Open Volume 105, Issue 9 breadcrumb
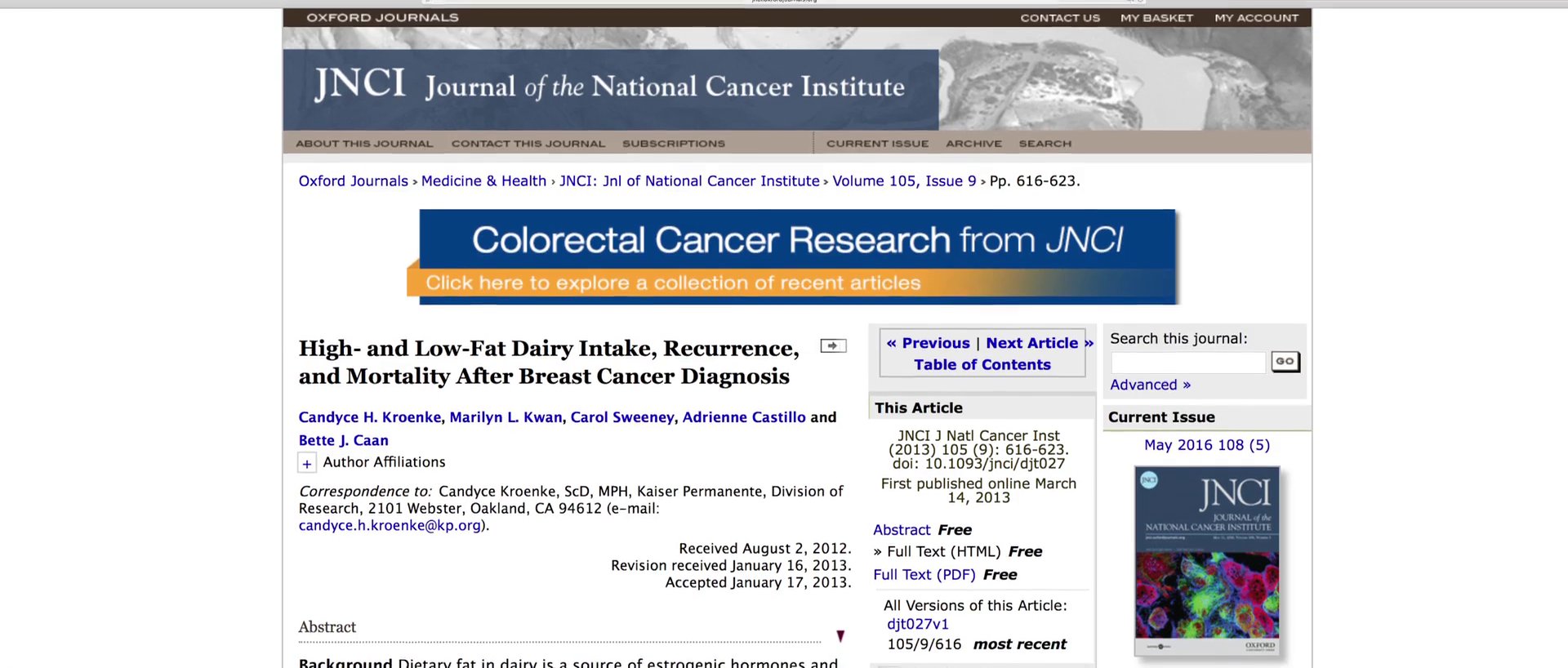Image resolution: width=1568 pixels, height=668 pixels. pyautogui.click(x=904, y=181)
